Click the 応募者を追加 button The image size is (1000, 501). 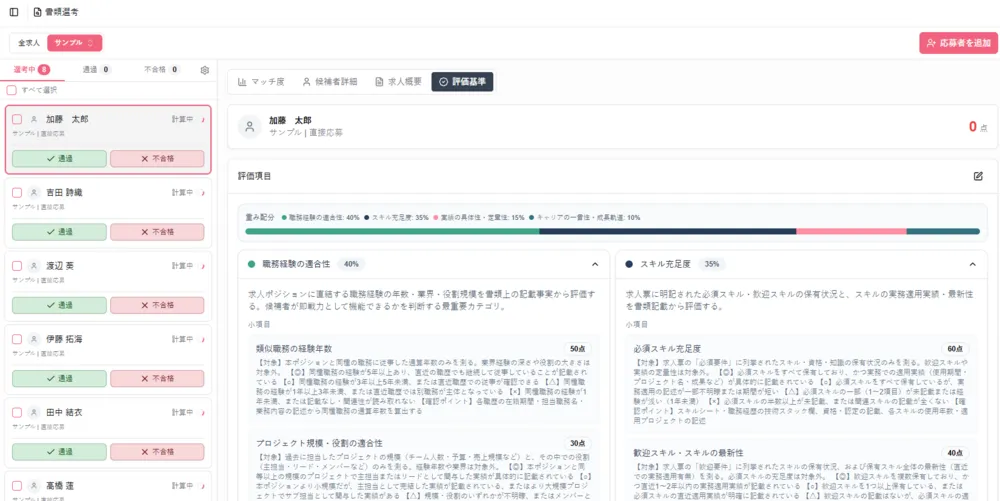(x=959, y=43)
